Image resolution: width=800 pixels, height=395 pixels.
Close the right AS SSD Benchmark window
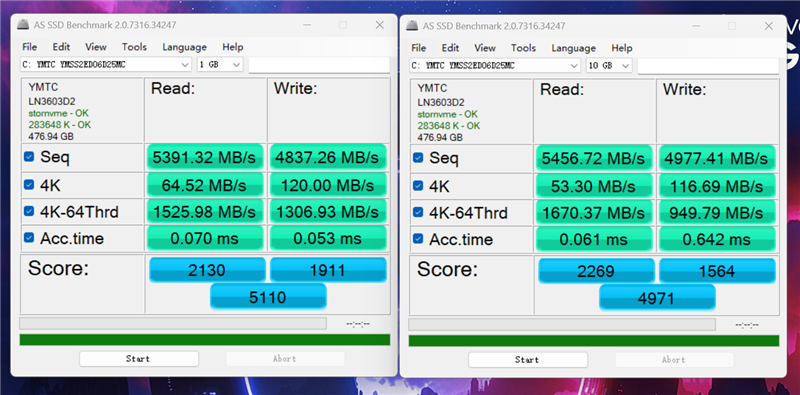click(768, 26)
